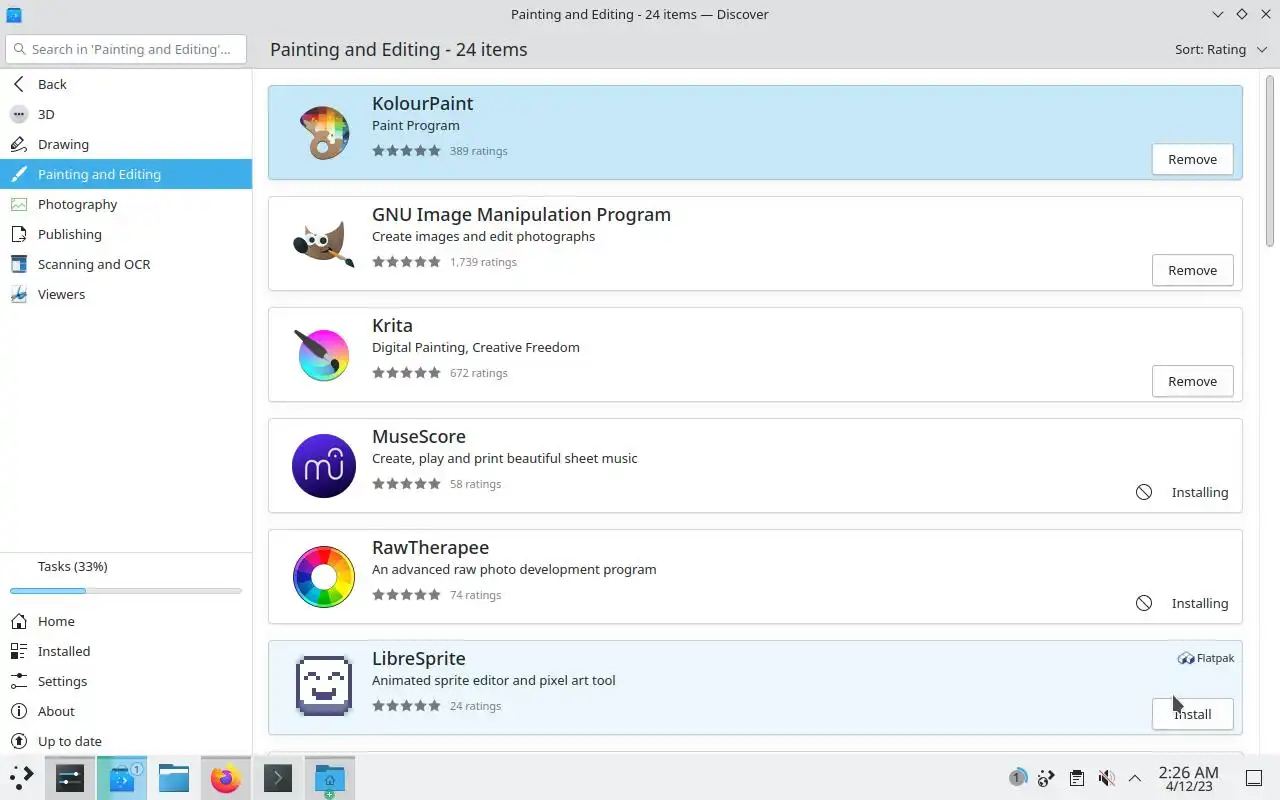Open the Installed page
This screenshot has width=1280, height=800.
[126, 651]
